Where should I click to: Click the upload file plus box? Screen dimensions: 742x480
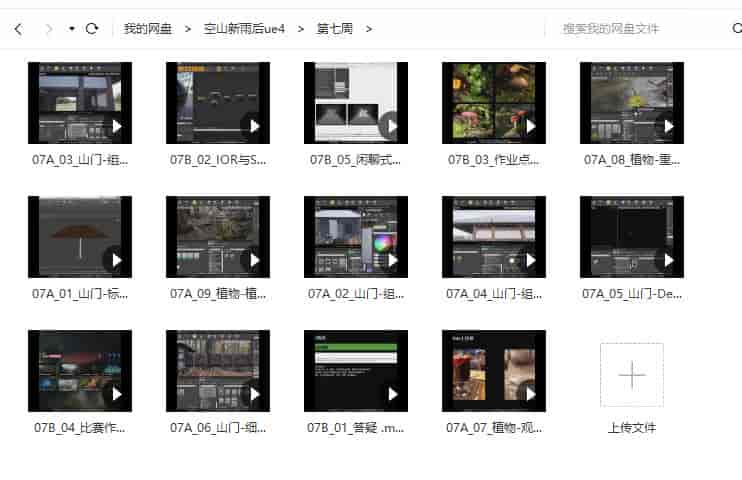point(632,375)
